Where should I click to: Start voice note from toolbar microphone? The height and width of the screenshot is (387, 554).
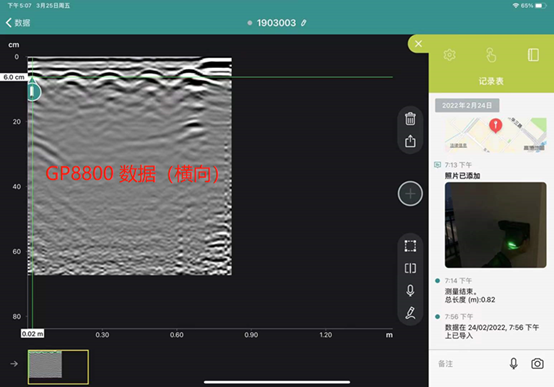point(410,291)
